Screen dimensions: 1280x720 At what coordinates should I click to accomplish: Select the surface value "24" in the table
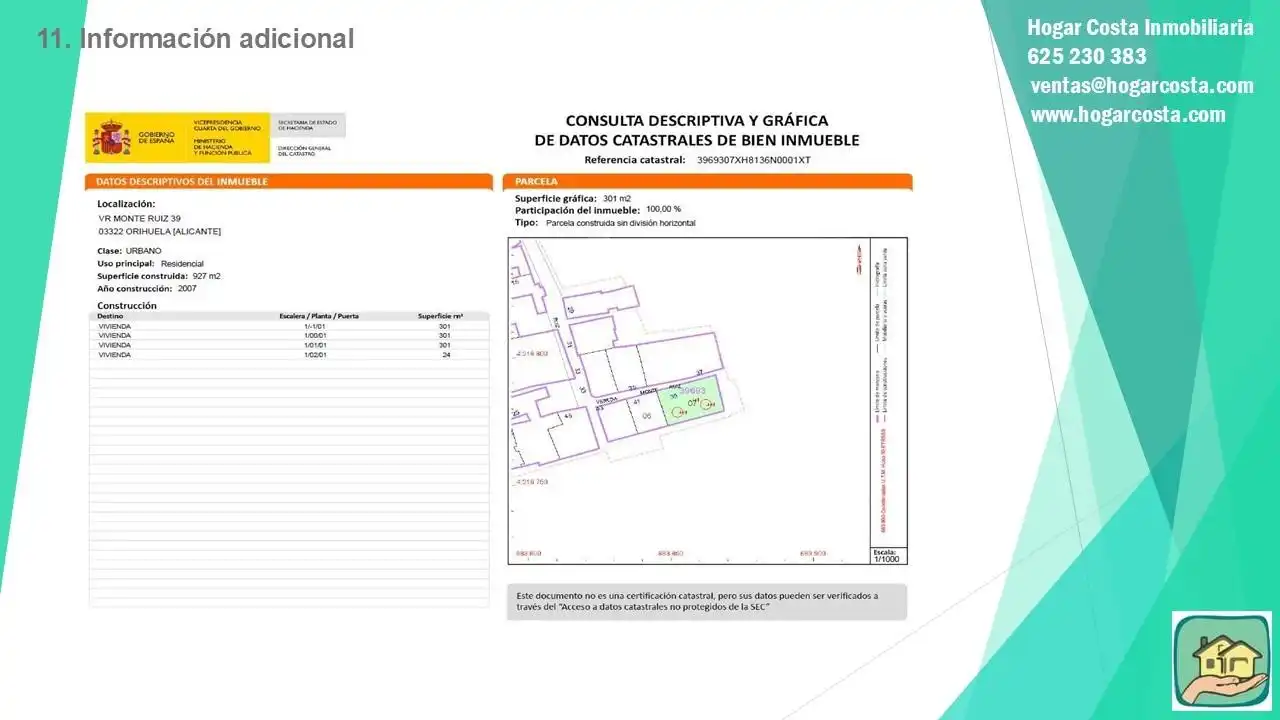coord(446,355)
